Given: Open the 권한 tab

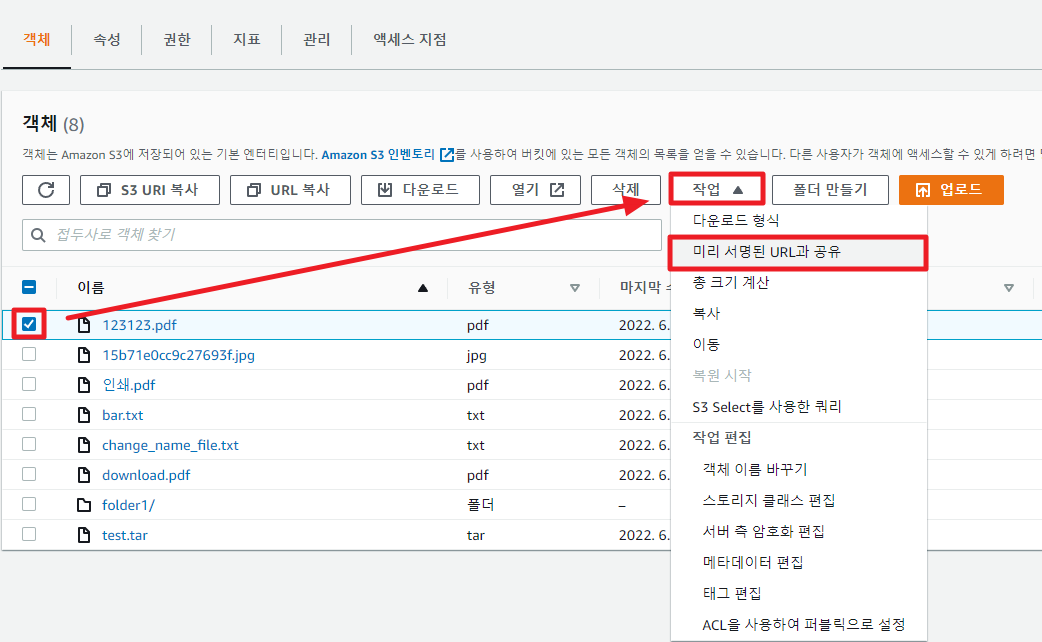Looking at the screenshot, I should tap(177, 39).
